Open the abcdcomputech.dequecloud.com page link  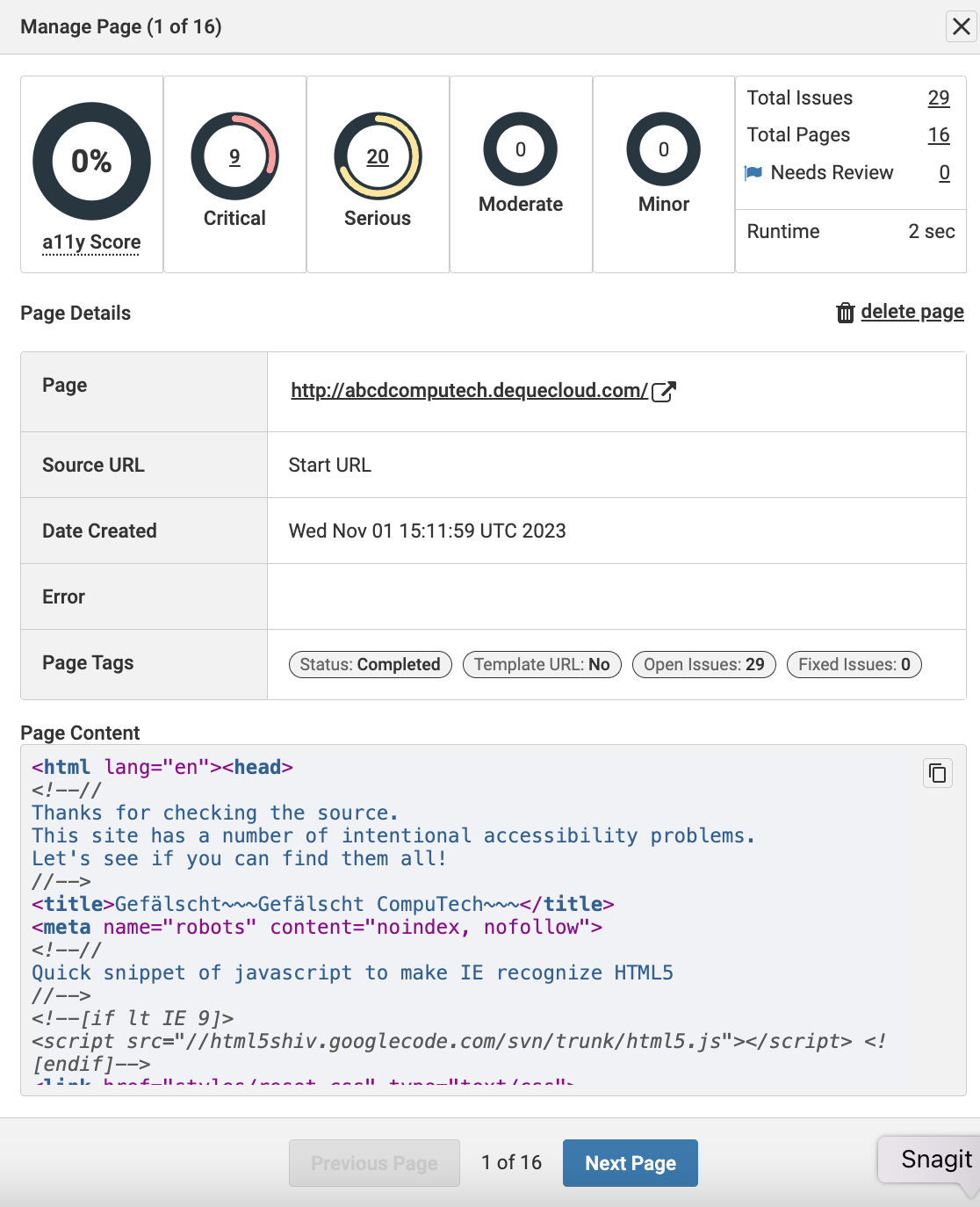coord(469,391)
